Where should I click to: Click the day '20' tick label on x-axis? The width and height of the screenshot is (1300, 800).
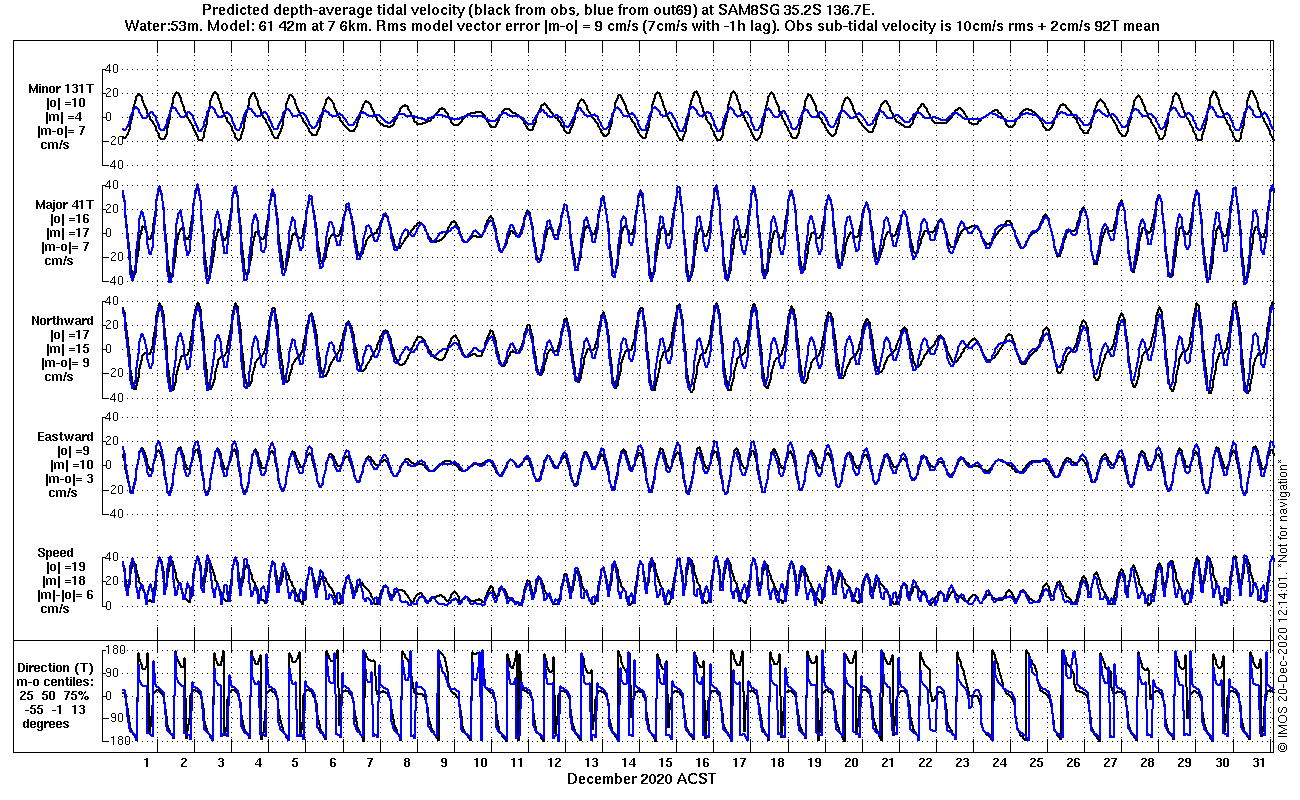(850, 762)
